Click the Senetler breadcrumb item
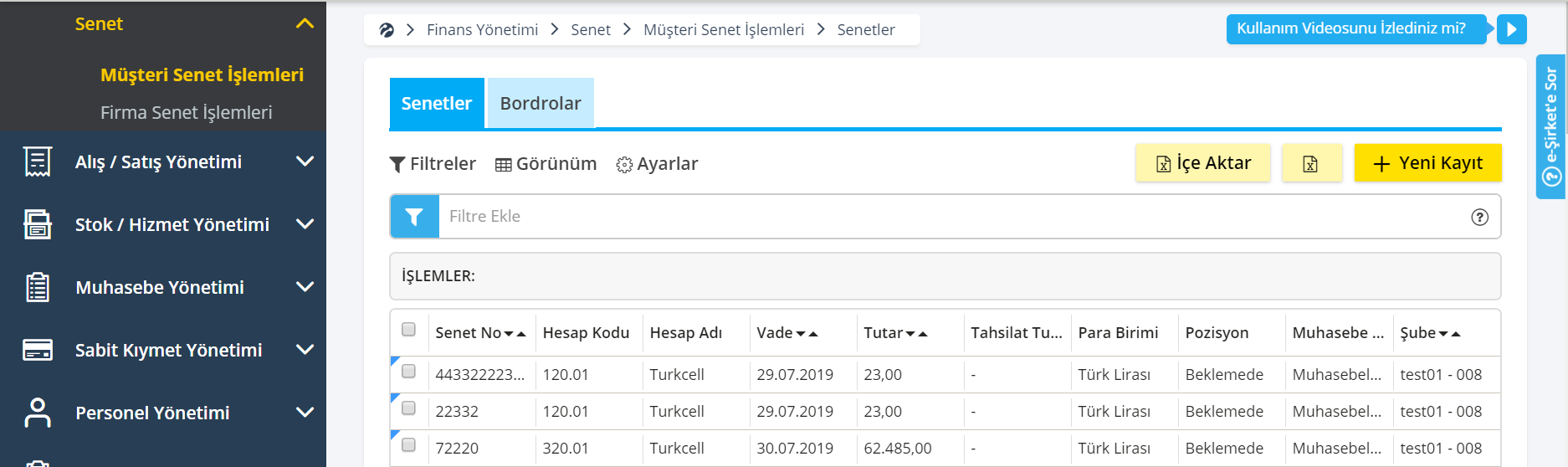 coord(866,30)
